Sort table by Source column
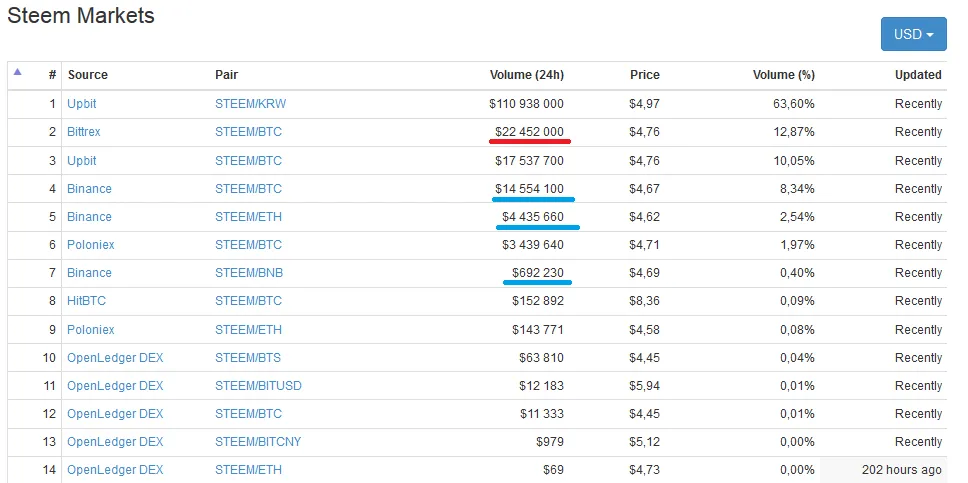Viewport: 968px width, 483px height. (88, 75)
